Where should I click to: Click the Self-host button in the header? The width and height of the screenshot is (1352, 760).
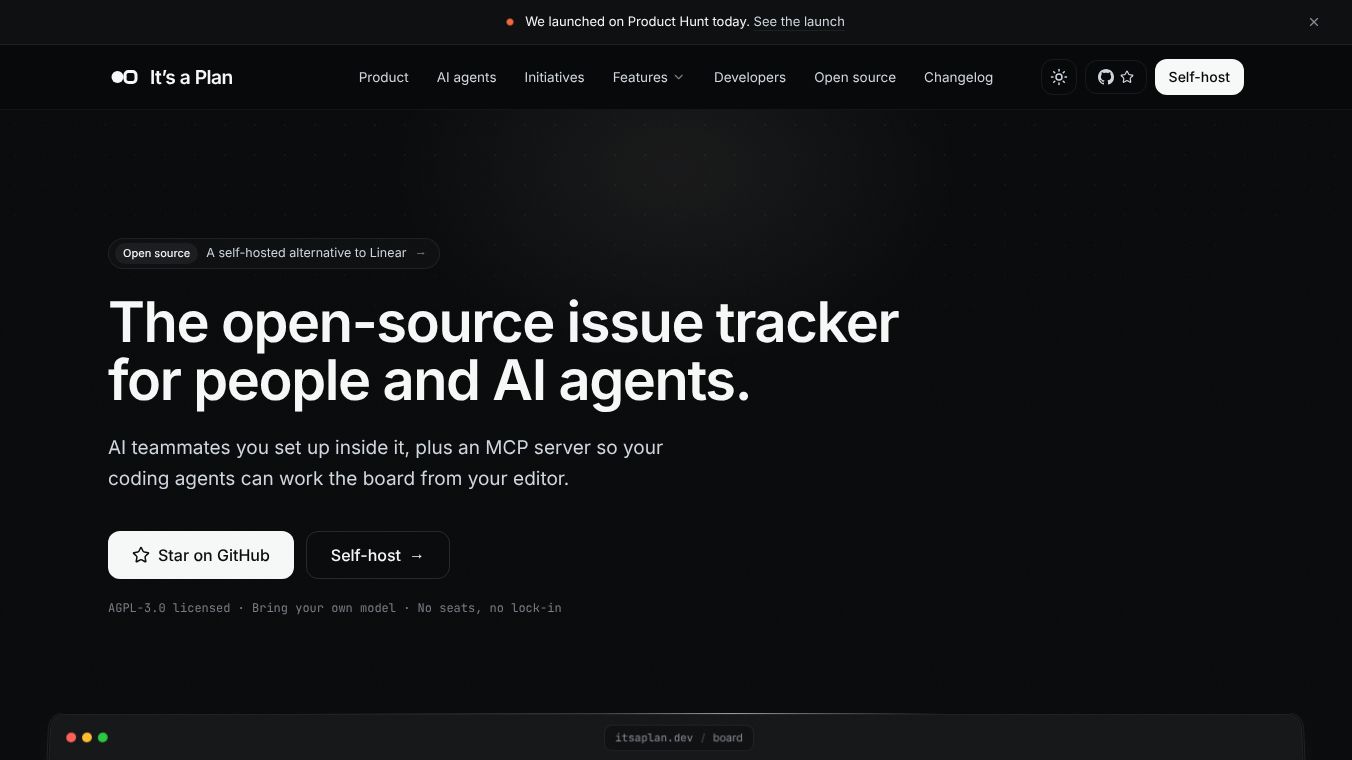point(1199,77)
